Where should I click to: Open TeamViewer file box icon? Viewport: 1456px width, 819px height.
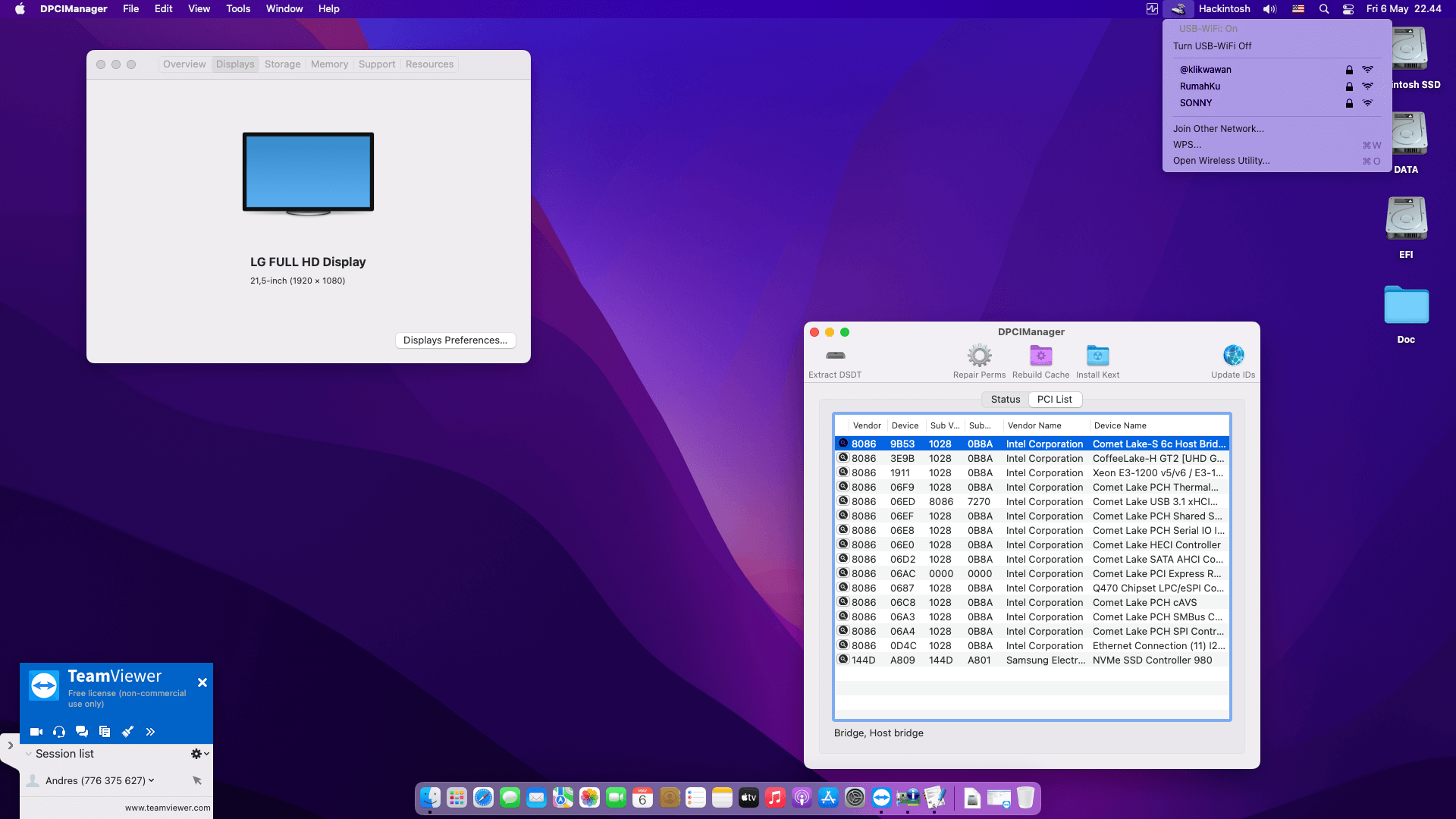point(105,732)
